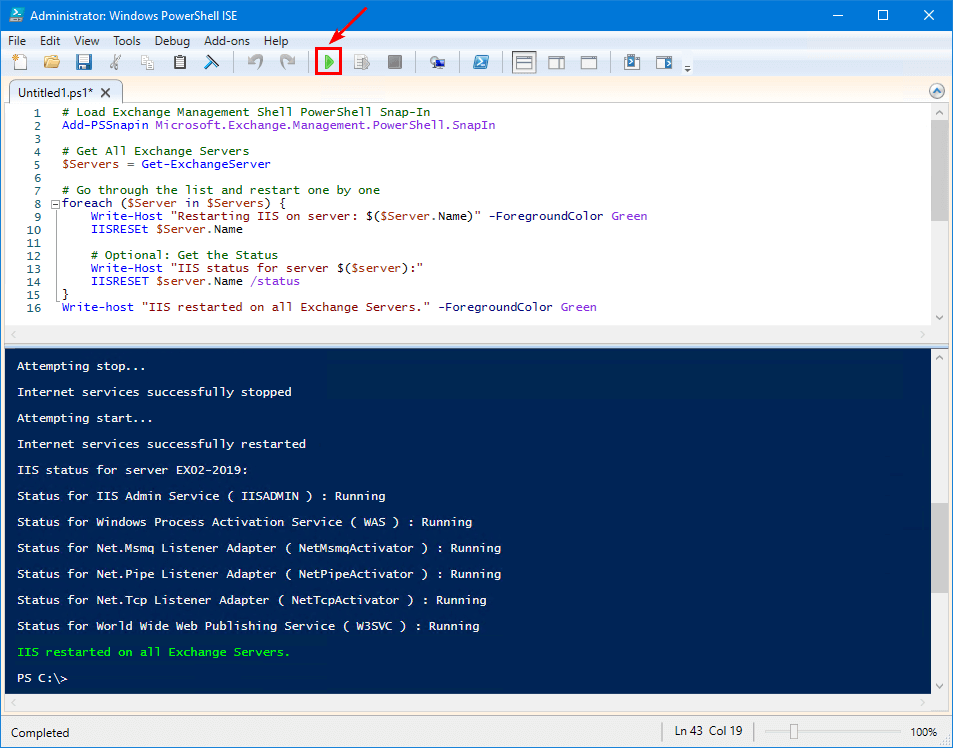Click the 'Completed' status bar text
This screenshot has height=748, width=953.
coord(40,732)
